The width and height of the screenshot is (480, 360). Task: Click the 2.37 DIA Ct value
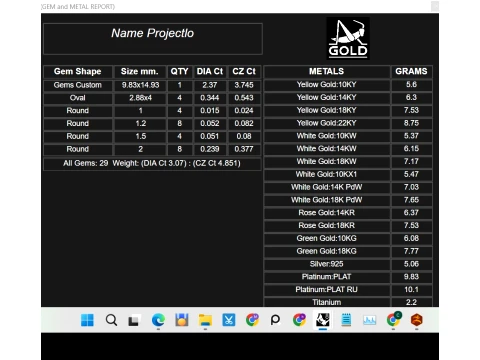click(210, 85)
